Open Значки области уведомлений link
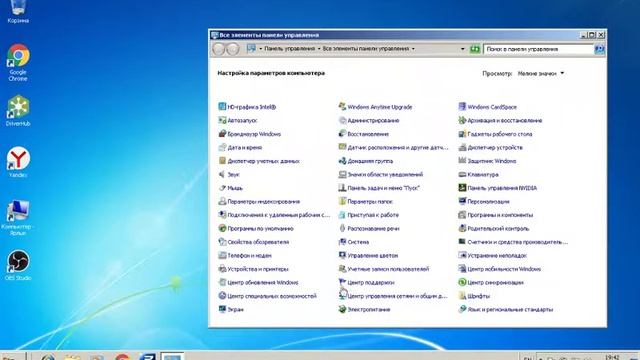This screenshot has height=360, width=640. 385,175
